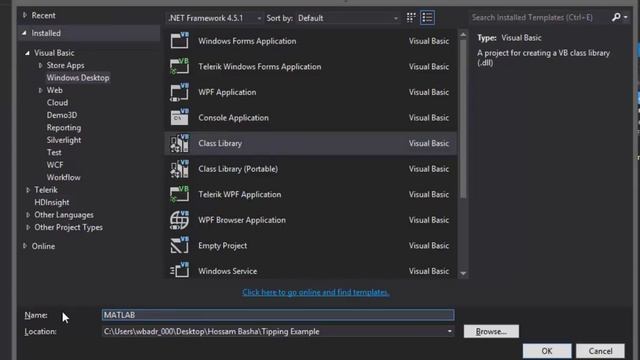Click the Telerik WPF Application icon
The image size is (640, 360).
coord(180,194)
